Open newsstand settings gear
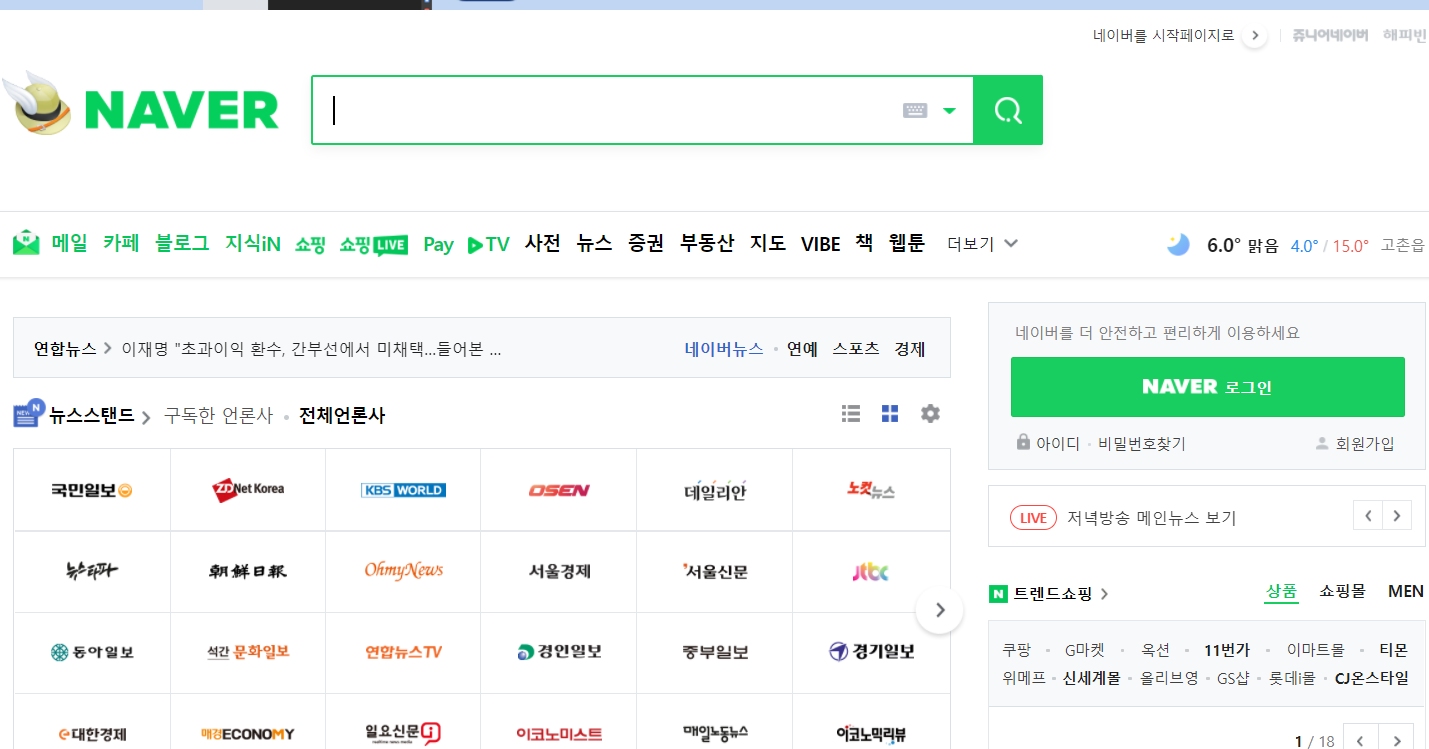 (x=930, y=413)
